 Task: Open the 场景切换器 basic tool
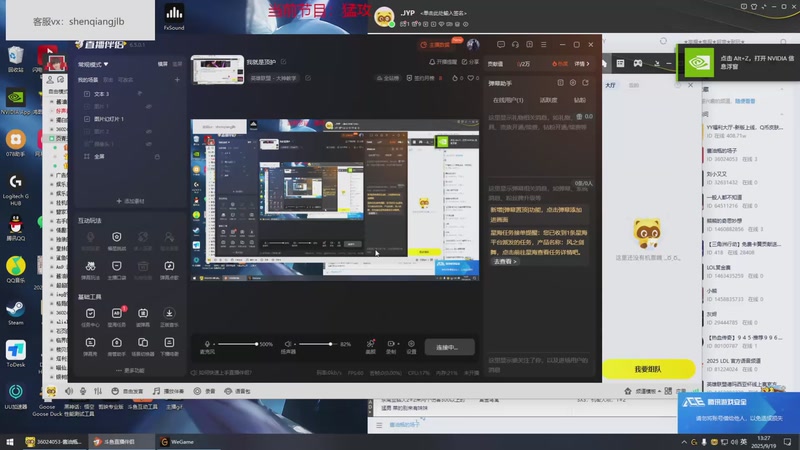143,346
